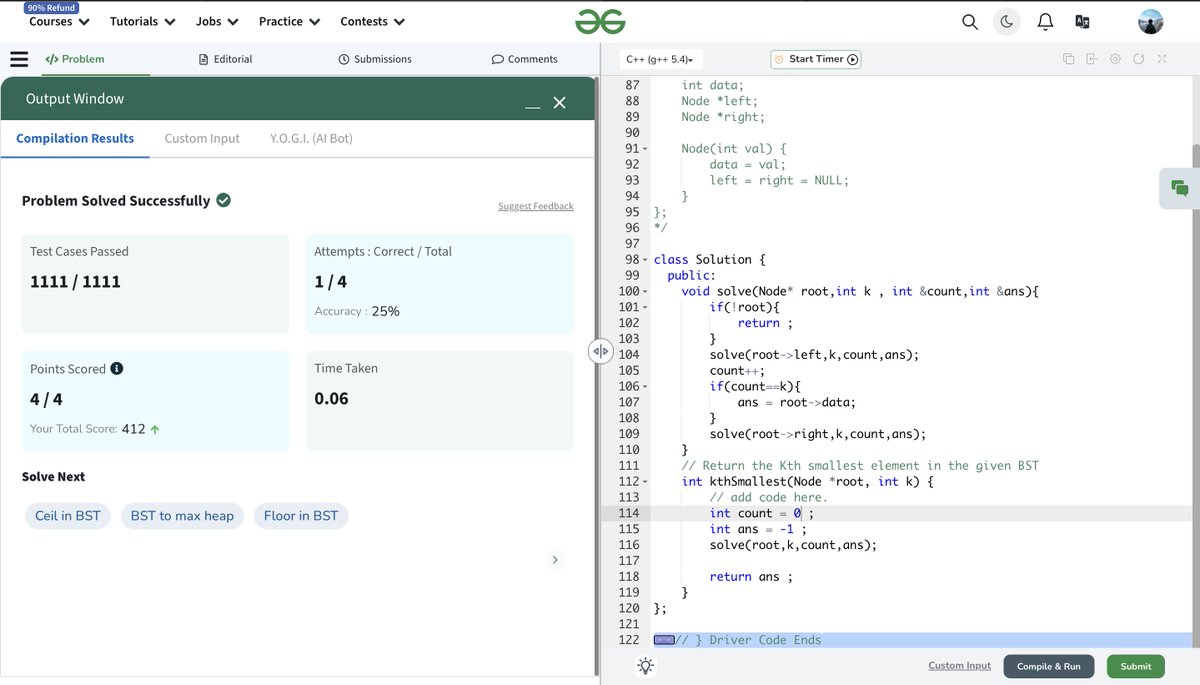Collapse the code fold arrow at line 112

pos(645,482)
